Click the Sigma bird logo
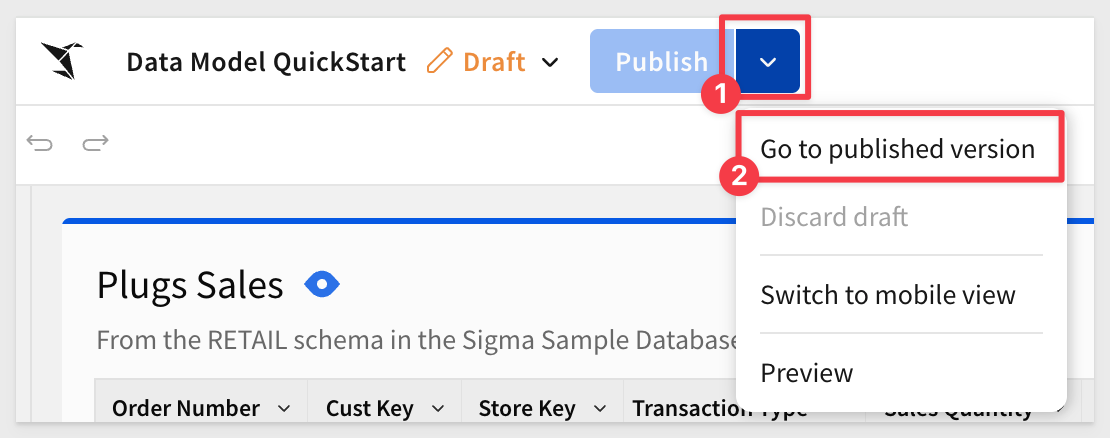This screenshot has width=1110, height=438. [62, 60]
